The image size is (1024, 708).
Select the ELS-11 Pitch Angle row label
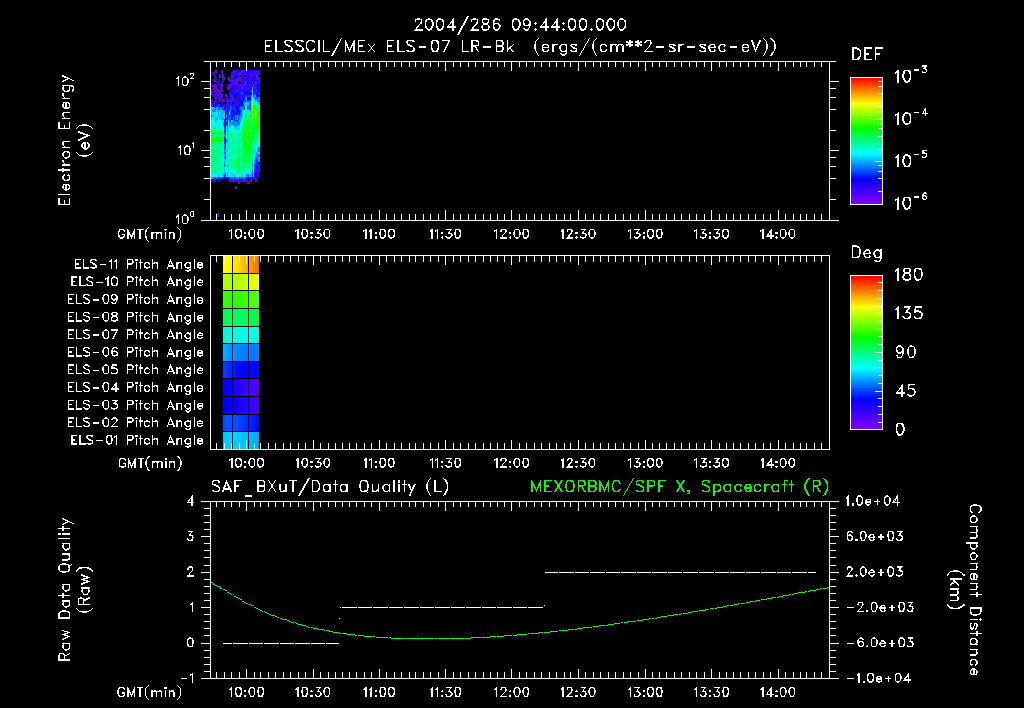[138, 265]
